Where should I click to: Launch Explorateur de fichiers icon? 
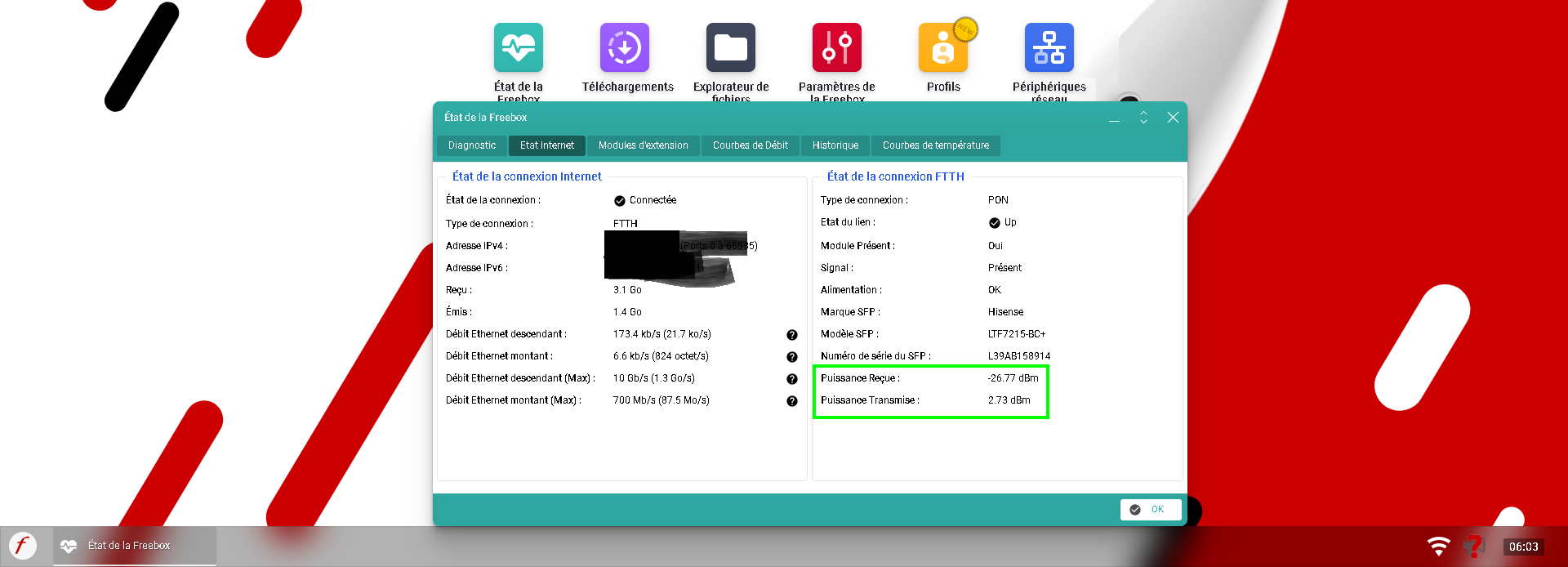[731, 47]
